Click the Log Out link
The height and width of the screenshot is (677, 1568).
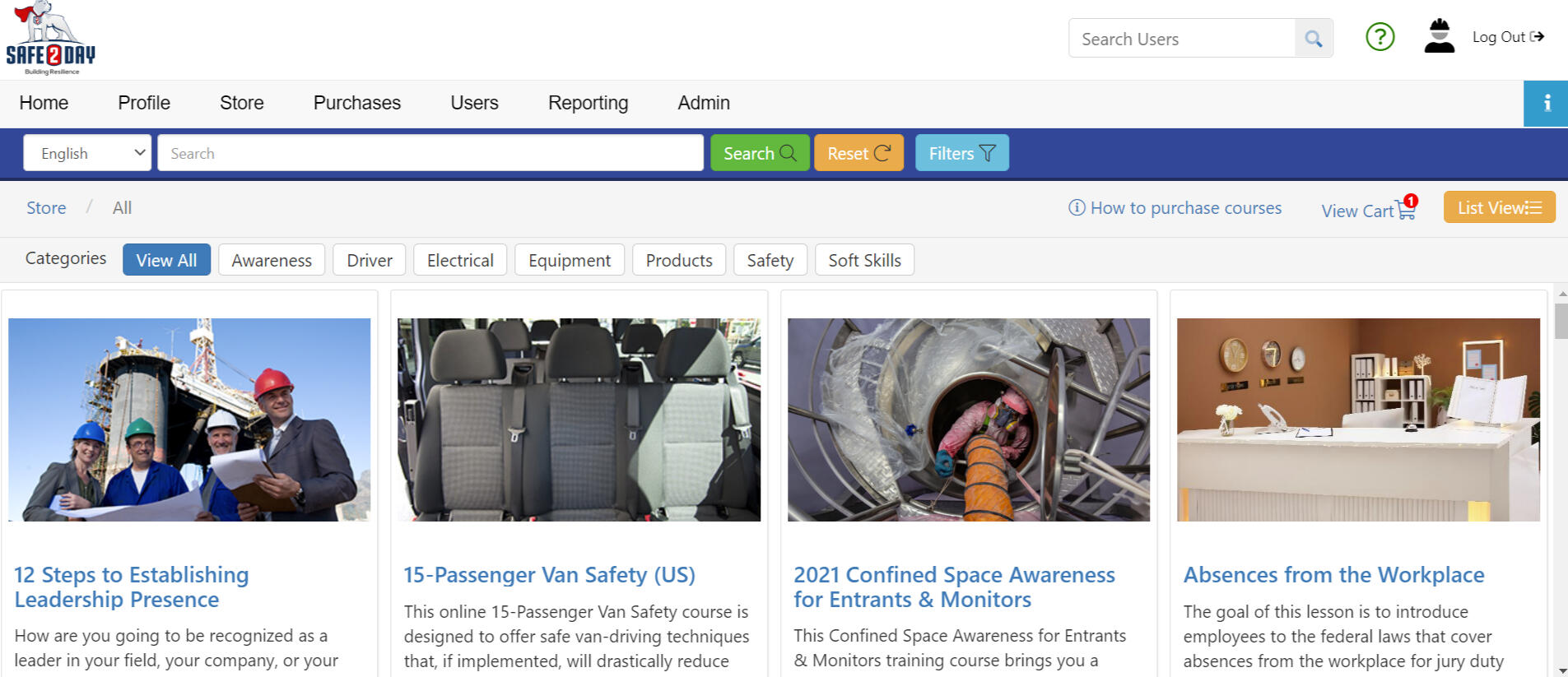(1507, 37)
